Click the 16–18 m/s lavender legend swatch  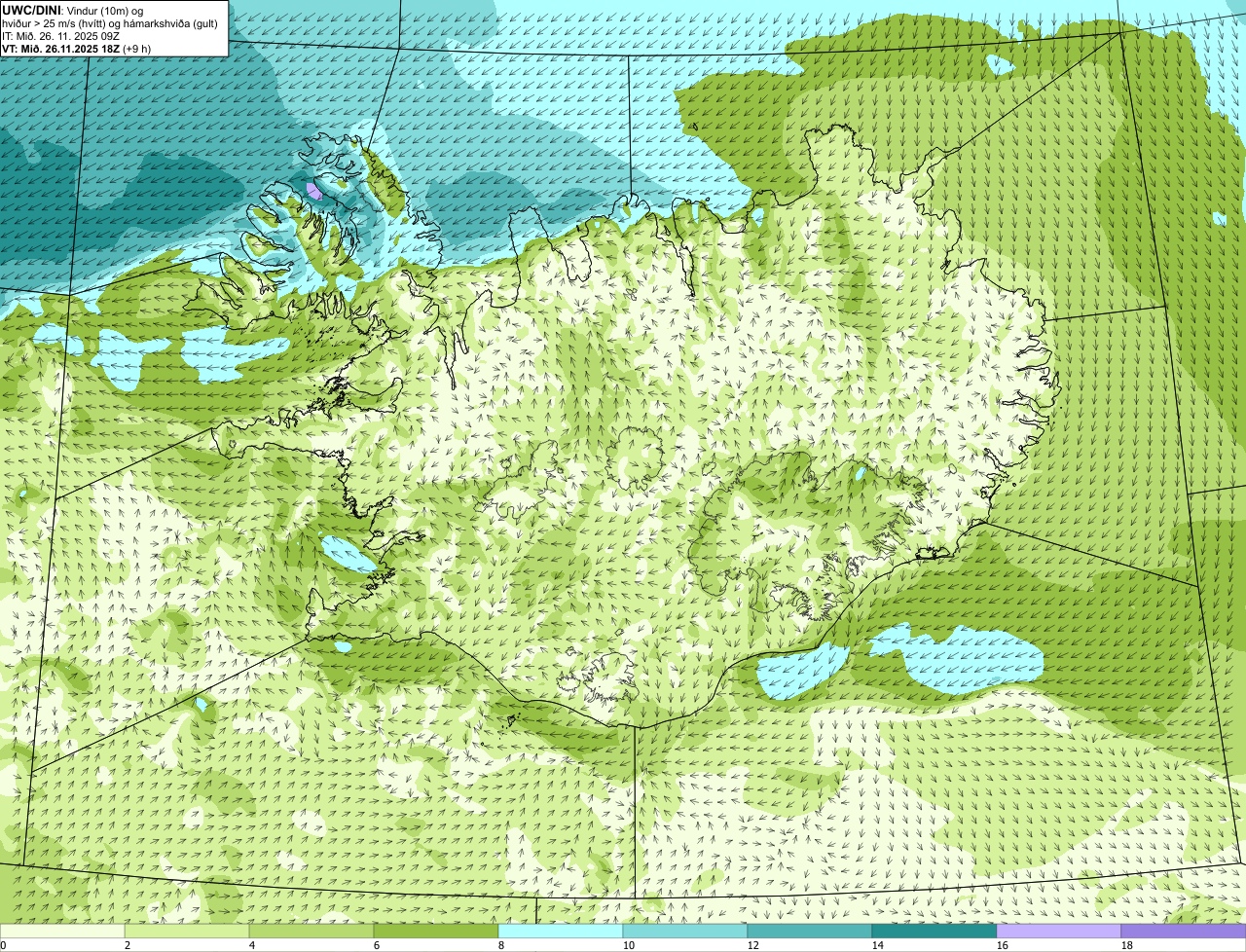[1059, 932]
